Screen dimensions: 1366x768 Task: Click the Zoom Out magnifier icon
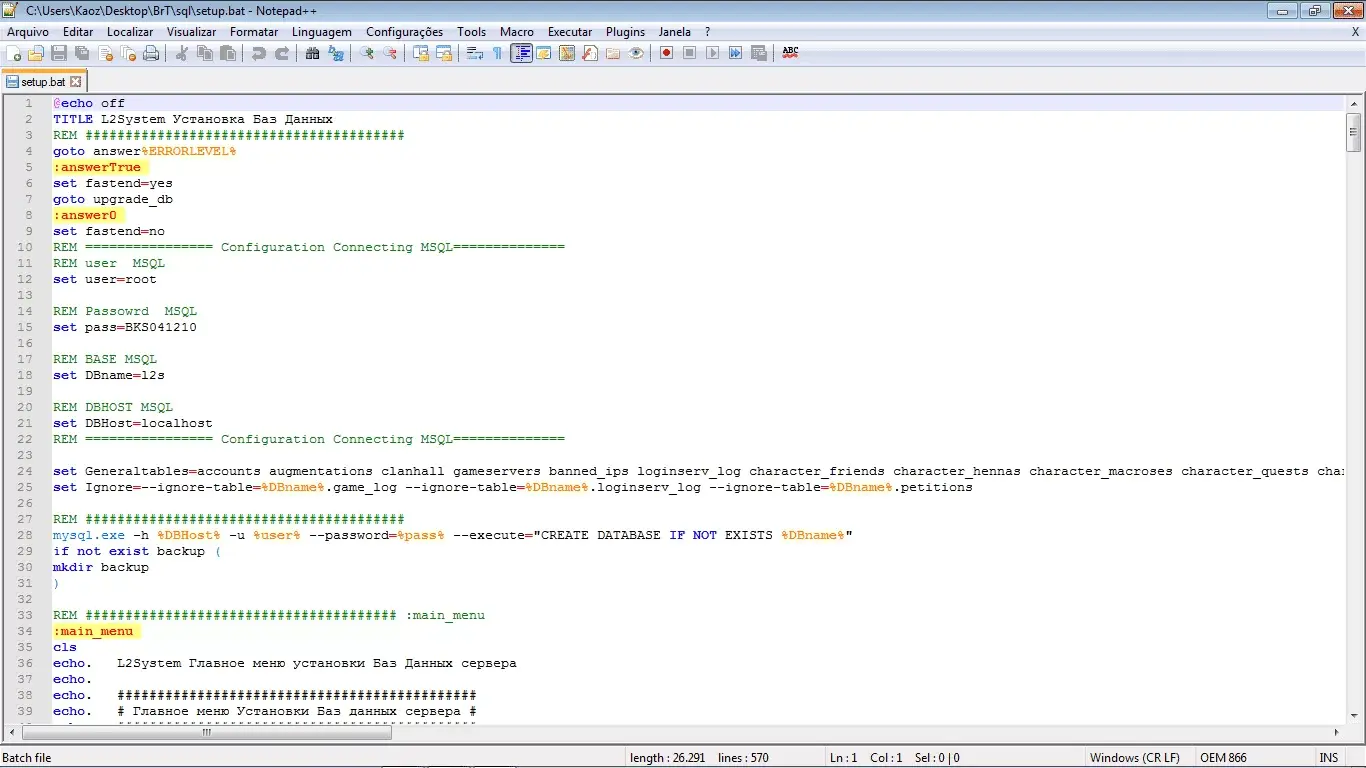(390, 53)
